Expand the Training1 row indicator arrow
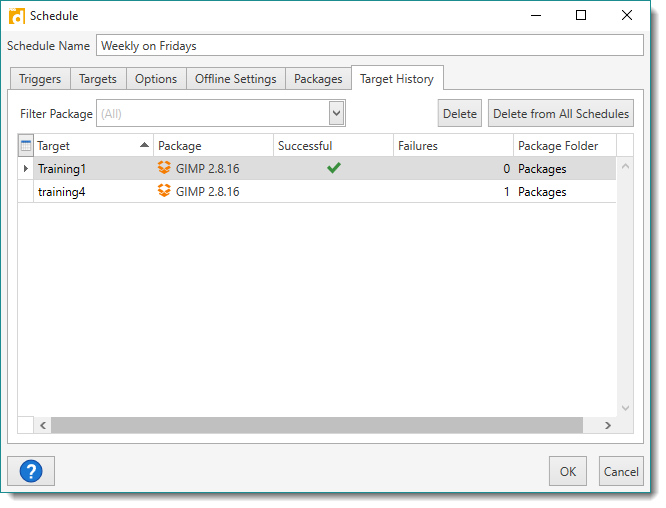Viewport: 666px width, 508px height. tap(26, 169)
